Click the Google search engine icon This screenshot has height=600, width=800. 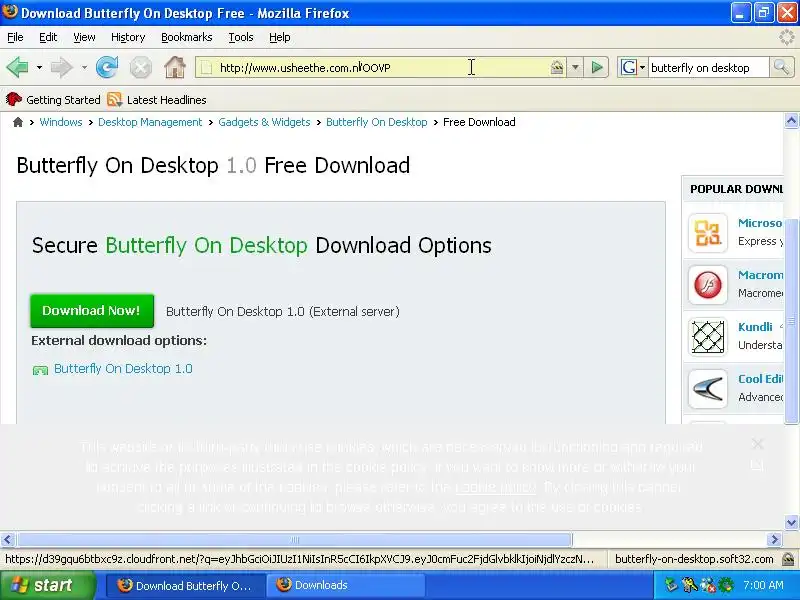click(629, 67)
